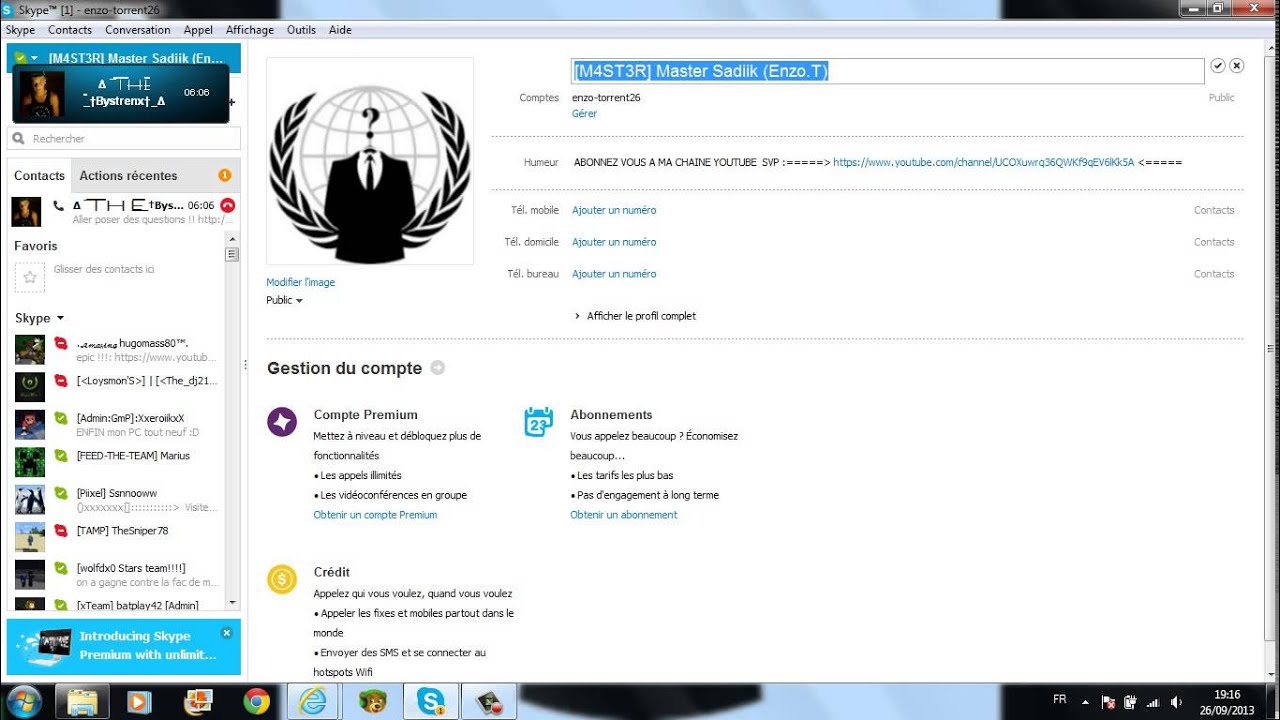Image resolution: width=1280 pixels, height=720 pixels.
Task: Click arrow icon next to Gestion du compte
Action: click(x=437, y=368)
